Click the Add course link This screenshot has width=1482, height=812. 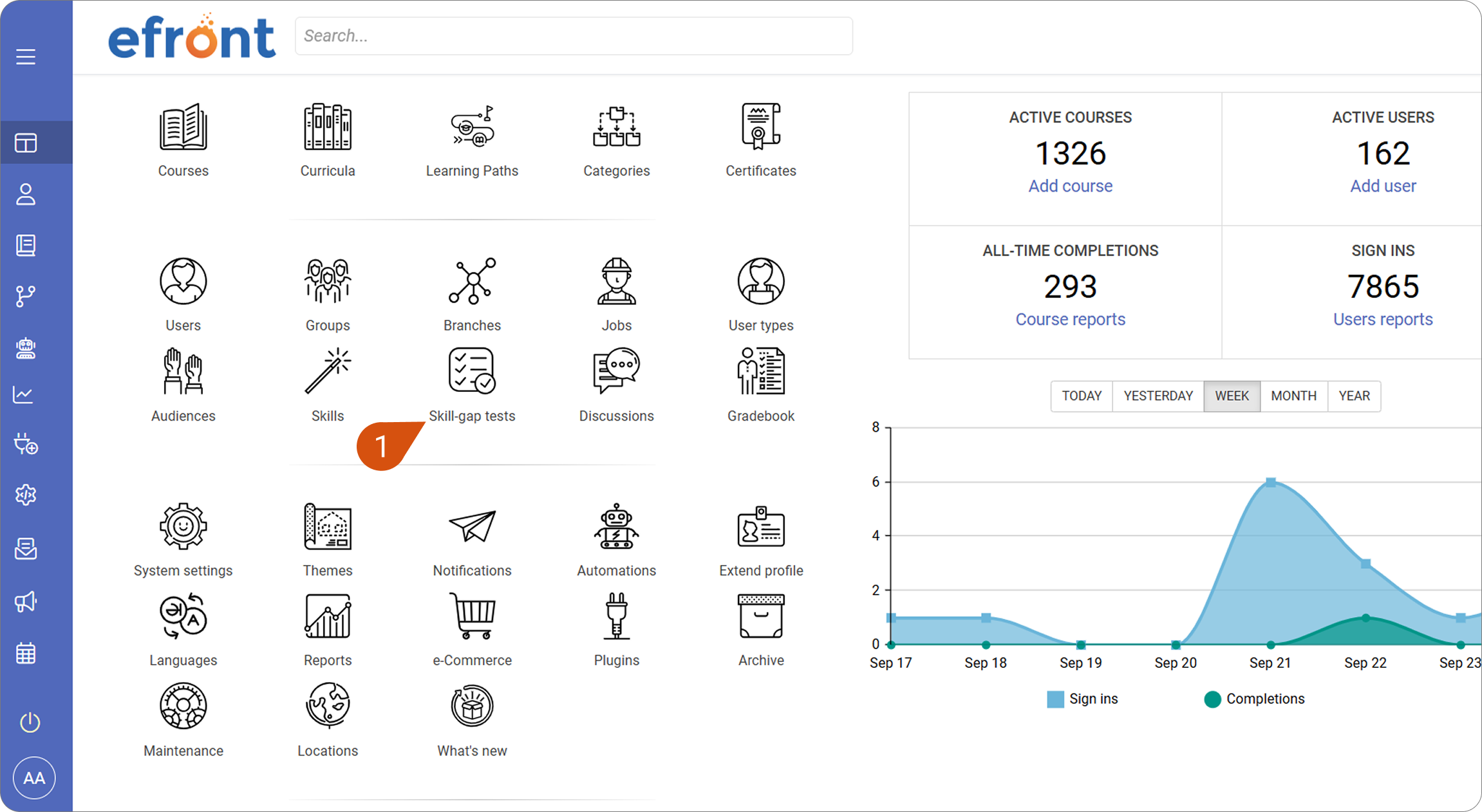(1070, 186)
